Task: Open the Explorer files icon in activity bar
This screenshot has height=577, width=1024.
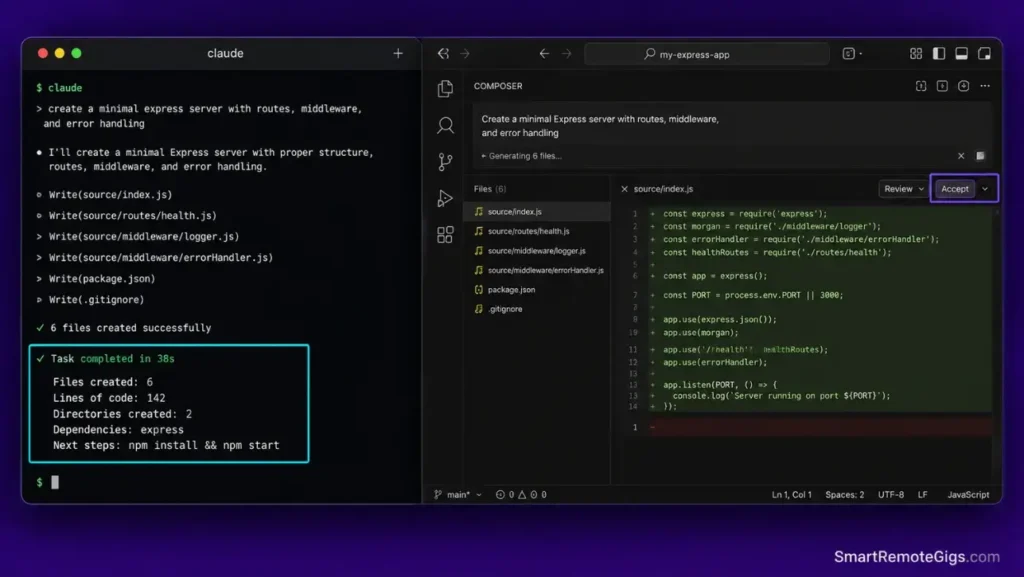Action: click(445, 88)
